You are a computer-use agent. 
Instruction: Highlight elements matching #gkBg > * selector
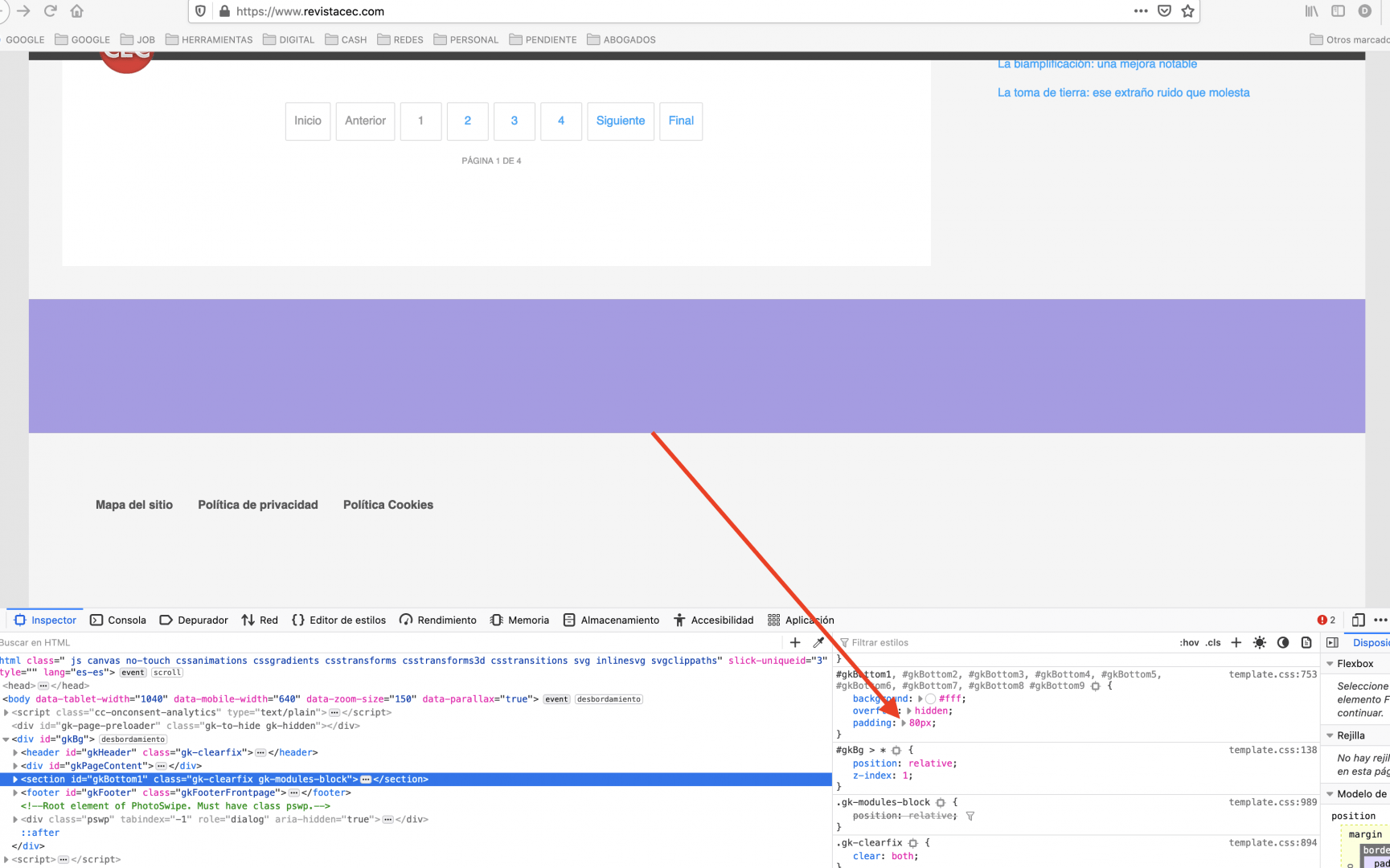[896, 750]
